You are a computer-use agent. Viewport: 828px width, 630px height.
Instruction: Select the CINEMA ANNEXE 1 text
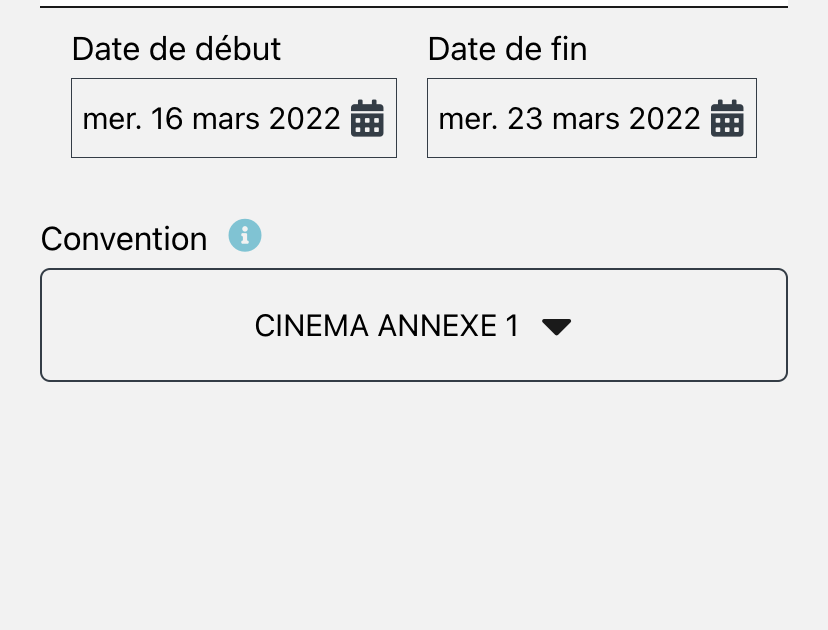pyautogui.click(x=387, y=325)
